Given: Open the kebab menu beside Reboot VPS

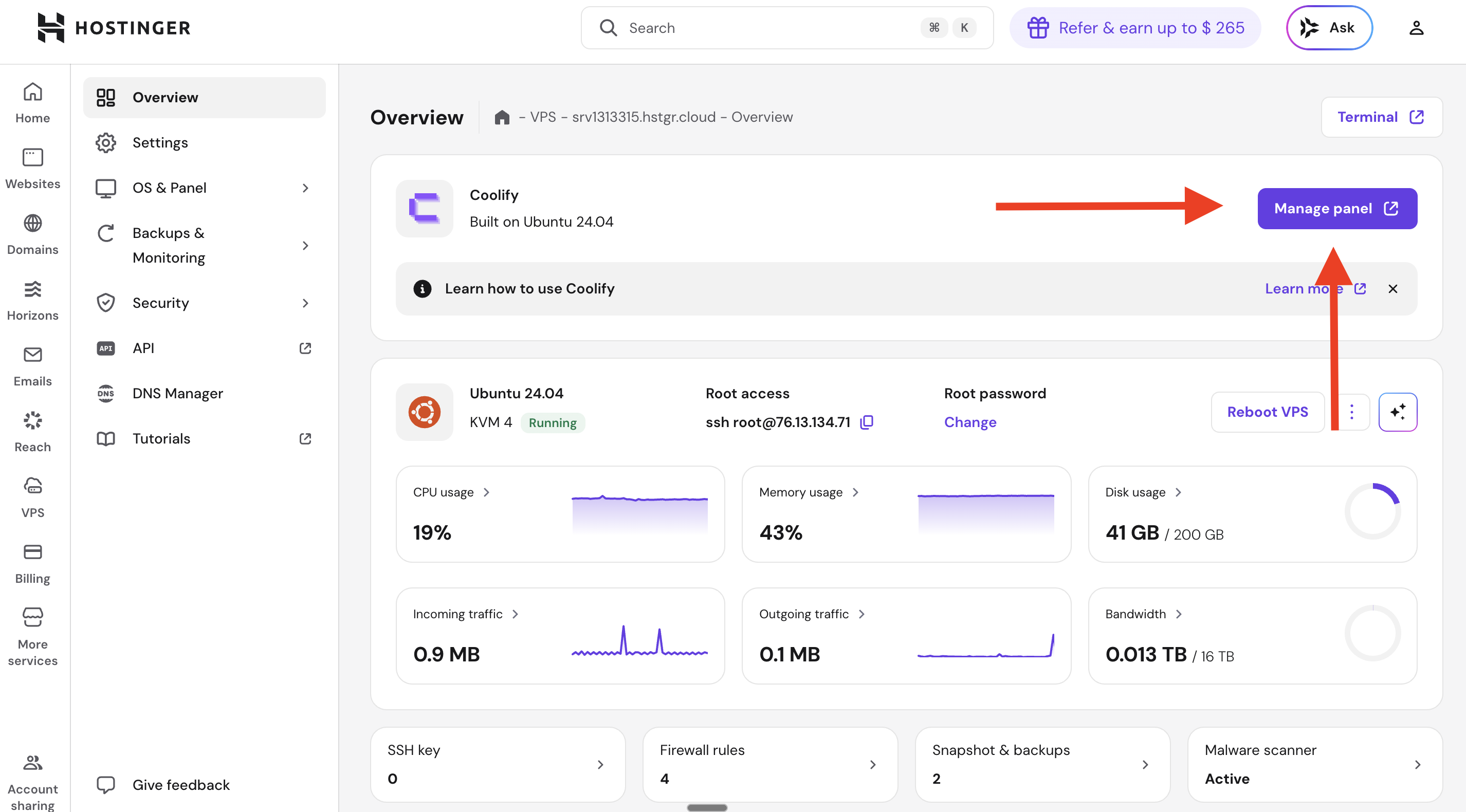Looking at the screenshot, I should click(x=1352, y=412).
